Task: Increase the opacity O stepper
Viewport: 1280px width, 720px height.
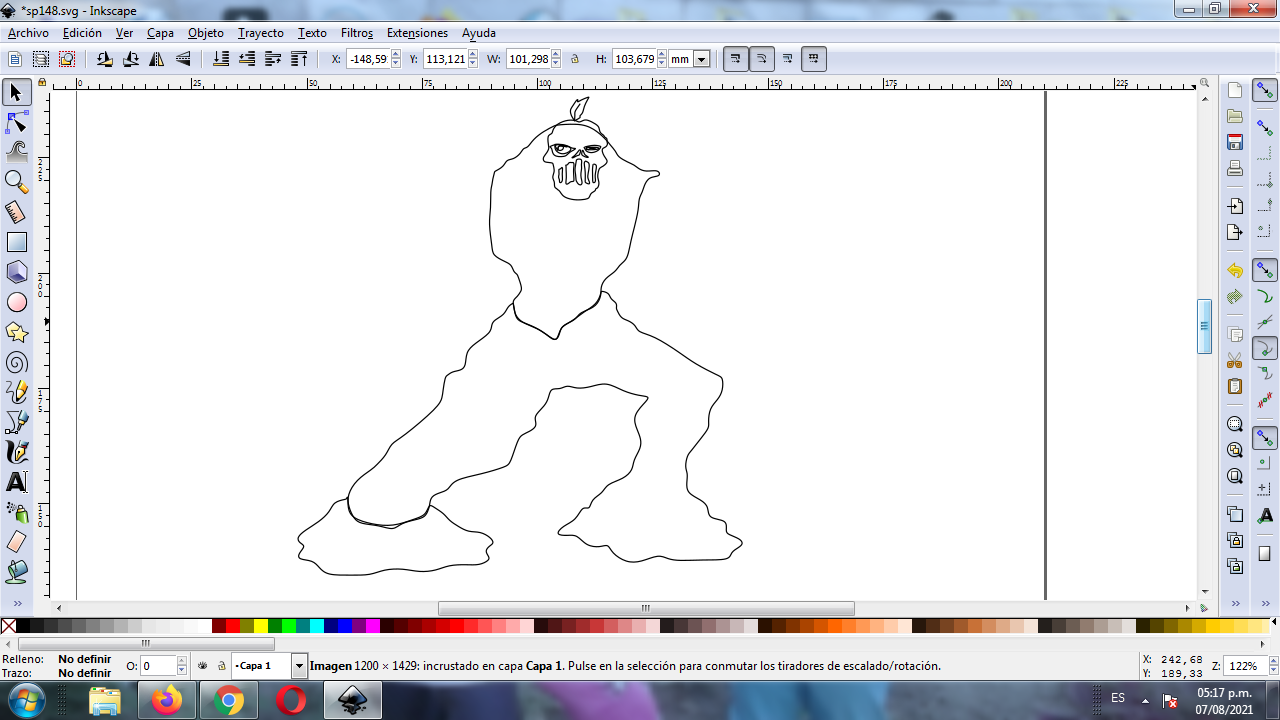Action: click(x=181, y=661)
